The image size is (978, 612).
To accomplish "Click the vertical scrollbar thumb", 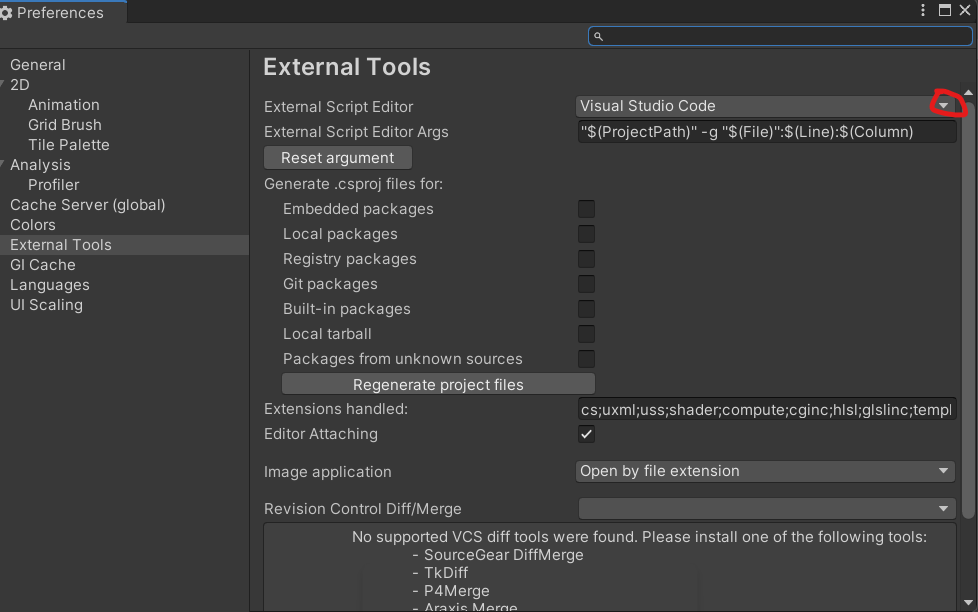I will point(968,309).
